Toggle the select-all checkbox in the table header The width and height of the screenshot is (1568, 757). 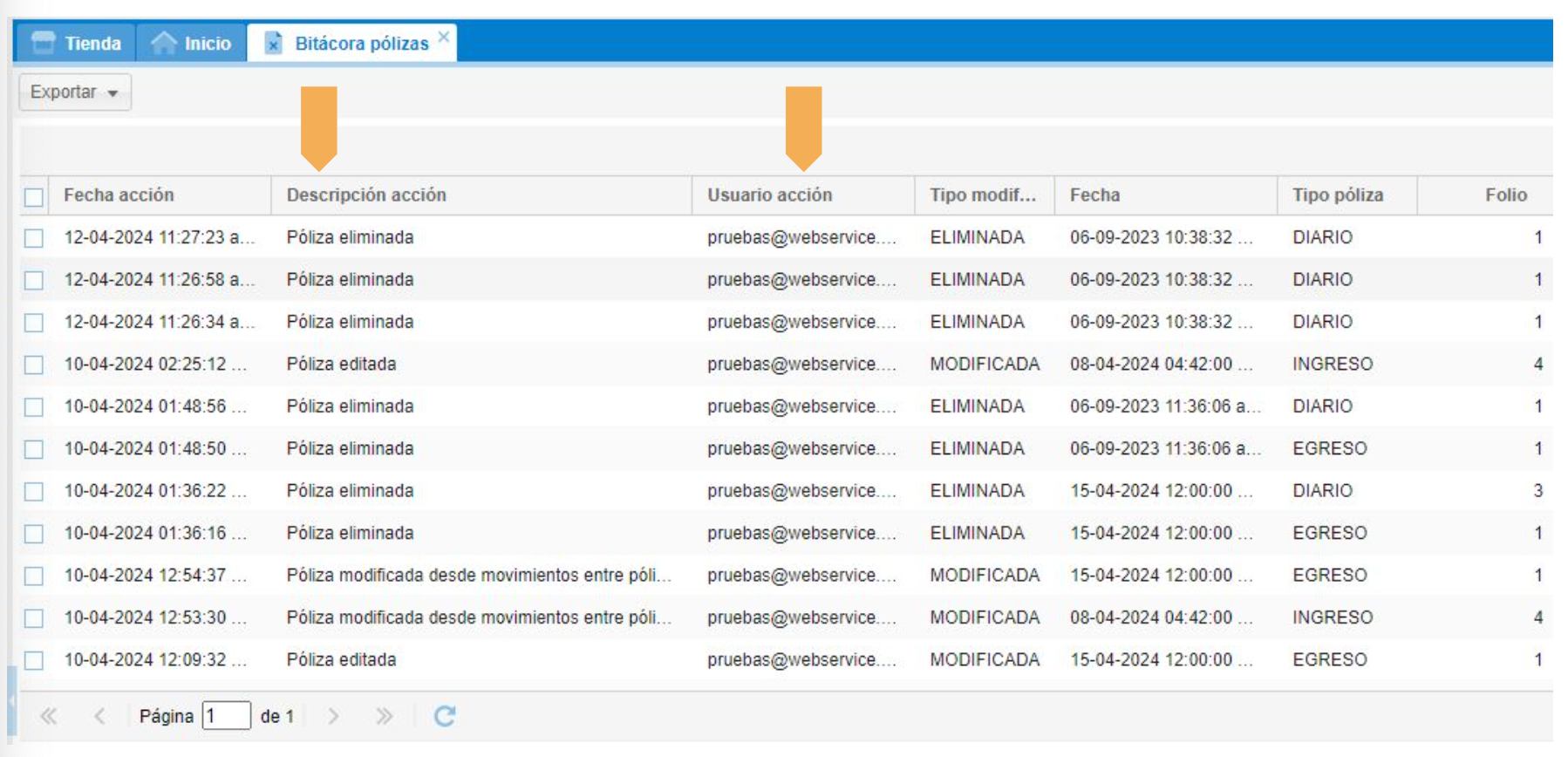(x=34, y=197)
